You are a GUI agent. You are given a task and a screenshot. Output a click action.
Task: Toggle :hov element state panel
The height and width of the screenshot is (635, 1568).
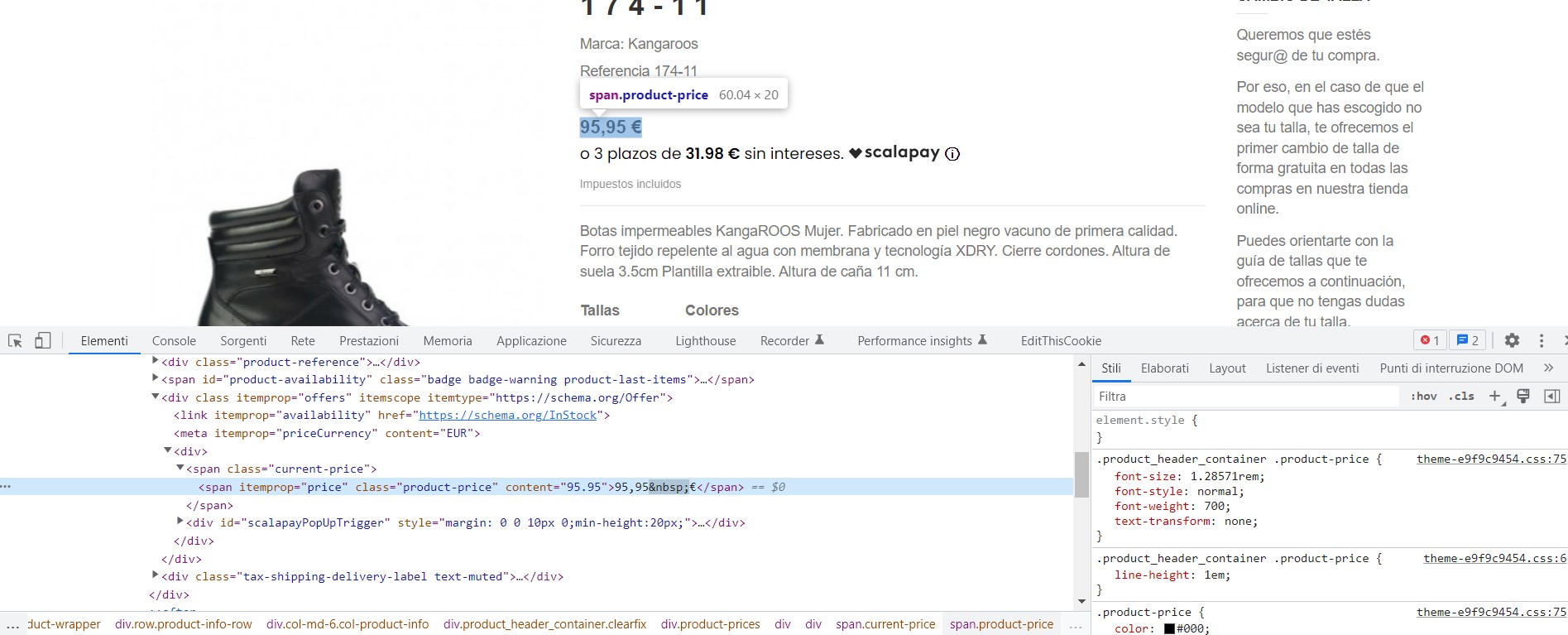(x=1423, y=397)
